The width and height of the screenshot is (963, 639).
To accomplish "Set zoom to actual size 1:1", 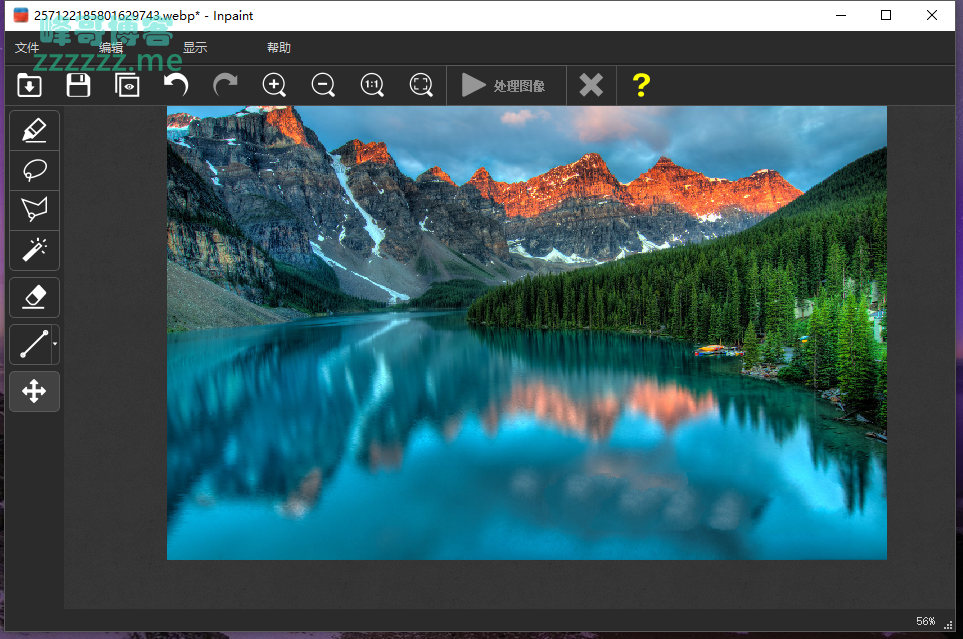I will coord(372,86).
